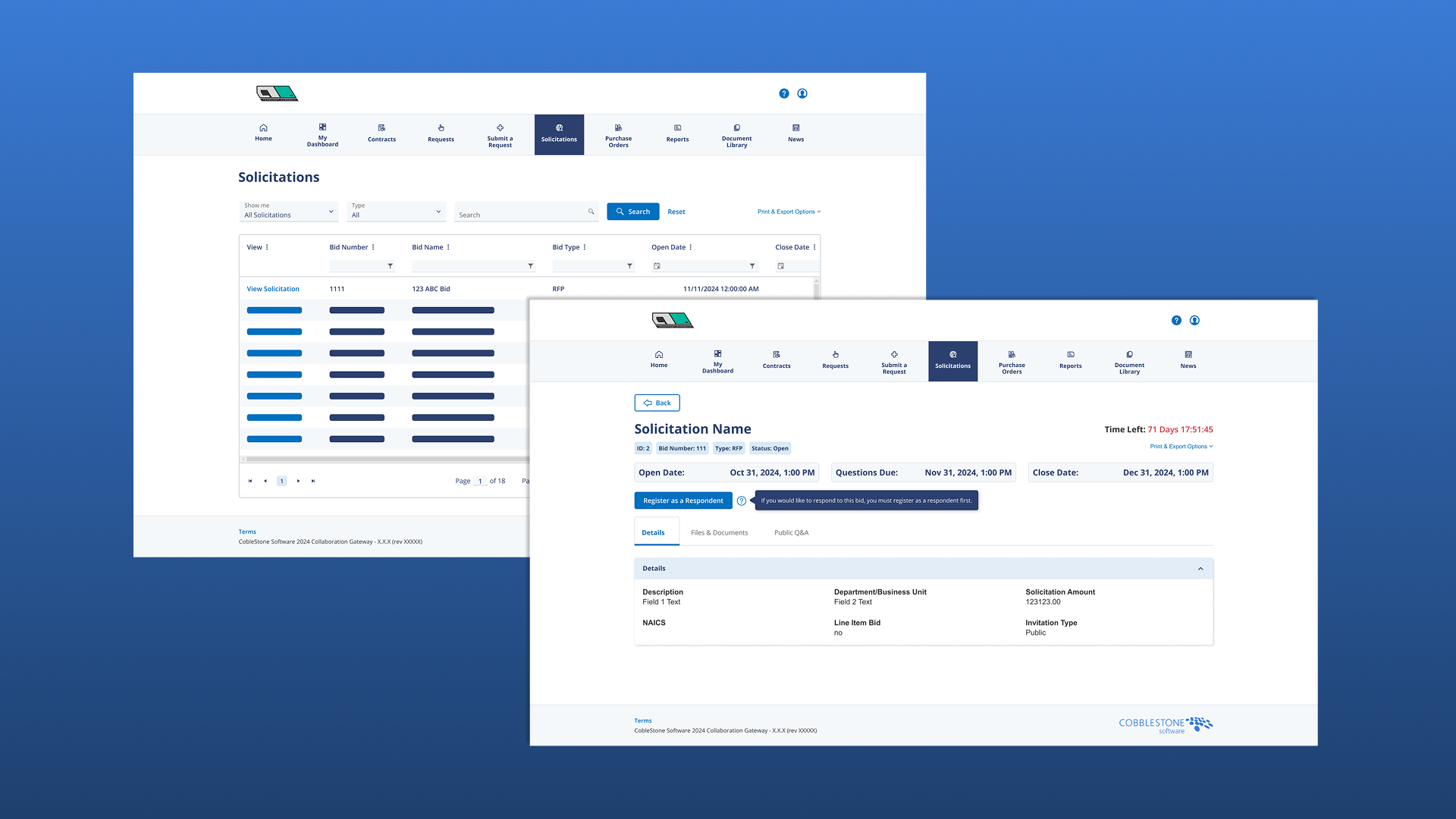
Task: Go to first page of the list
Action: click(x=250, y=481)
